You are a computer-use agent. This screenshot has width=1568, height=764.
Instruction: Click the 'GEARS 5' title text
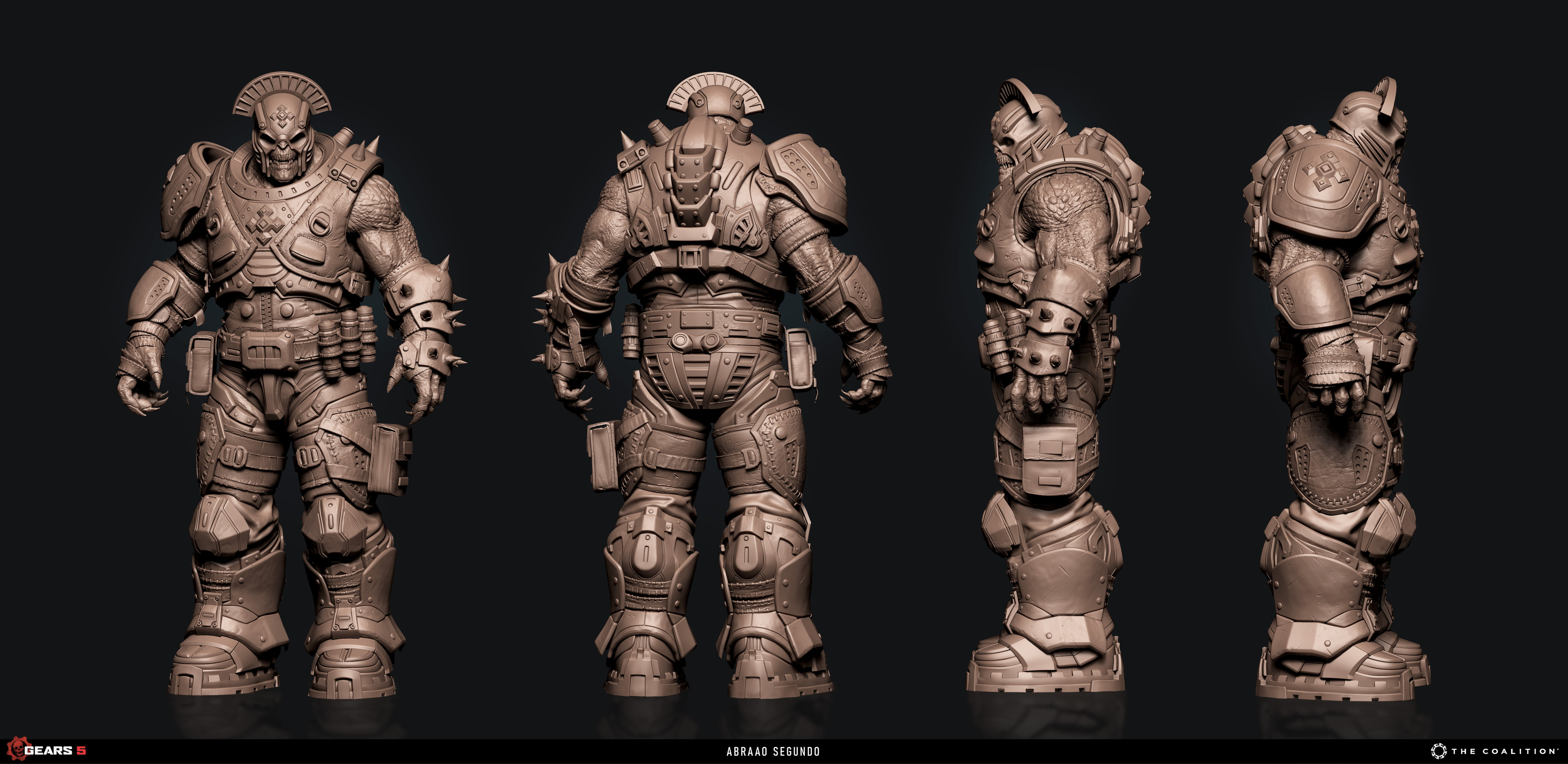pos(56,751)
